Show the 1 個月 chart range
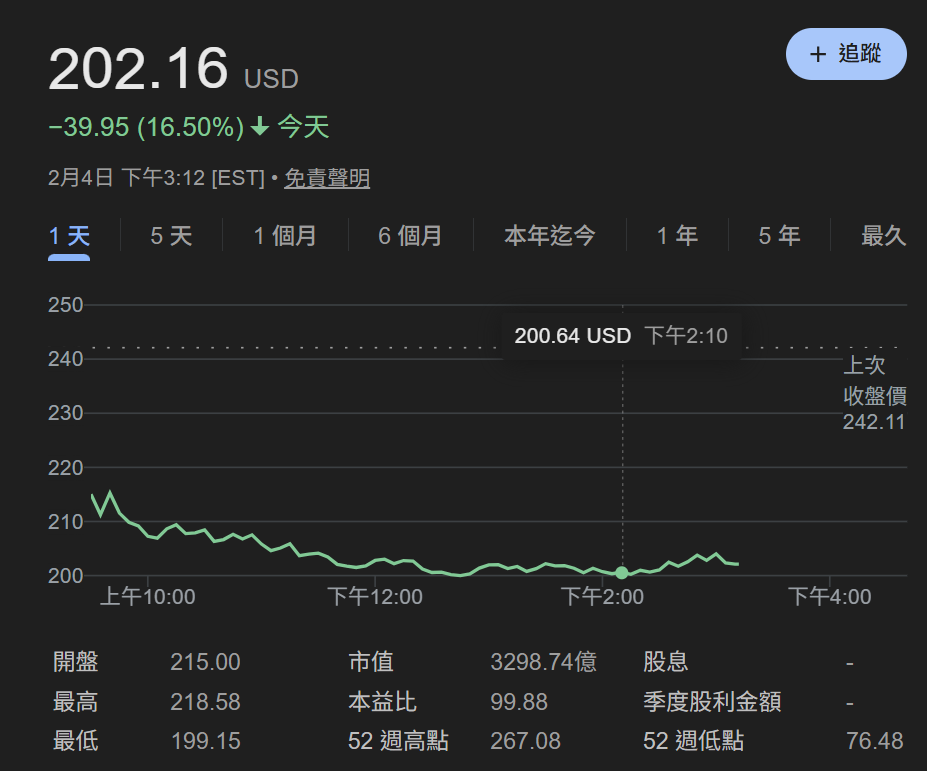 pyautogui.click(x=285, y=236)
